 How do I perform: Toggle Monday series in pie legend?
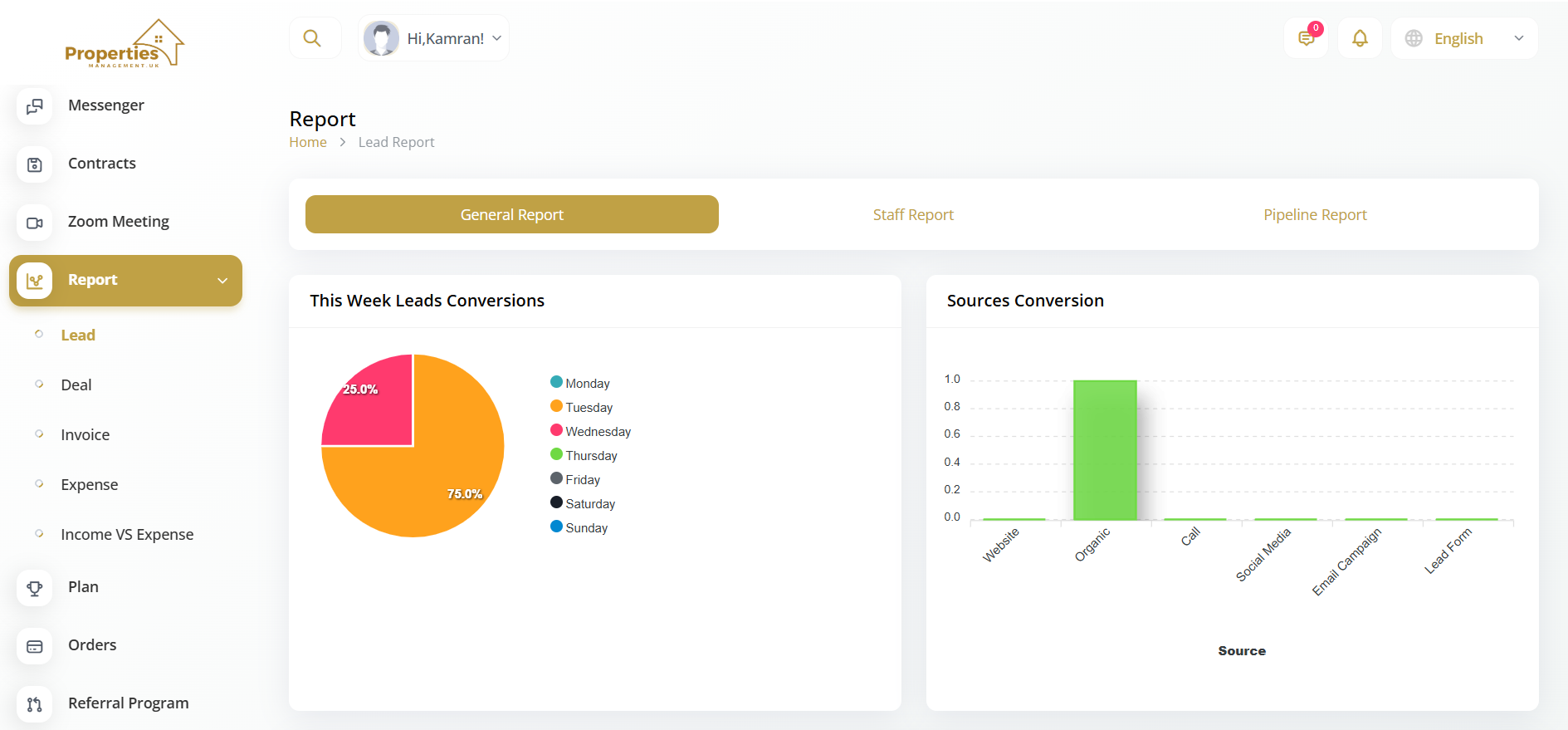(580, 383)
